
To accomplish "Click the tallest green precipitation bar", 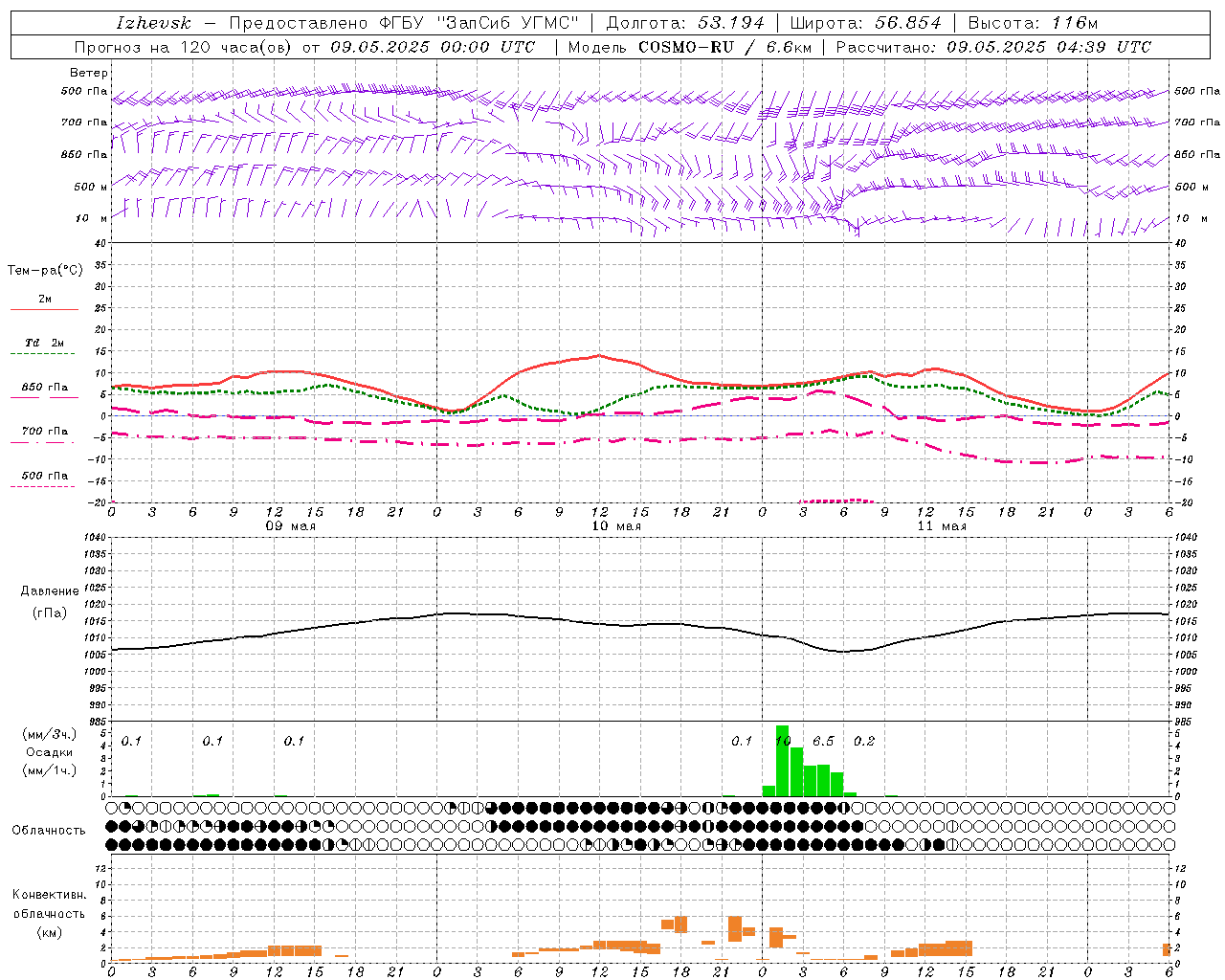I will 782,761.
